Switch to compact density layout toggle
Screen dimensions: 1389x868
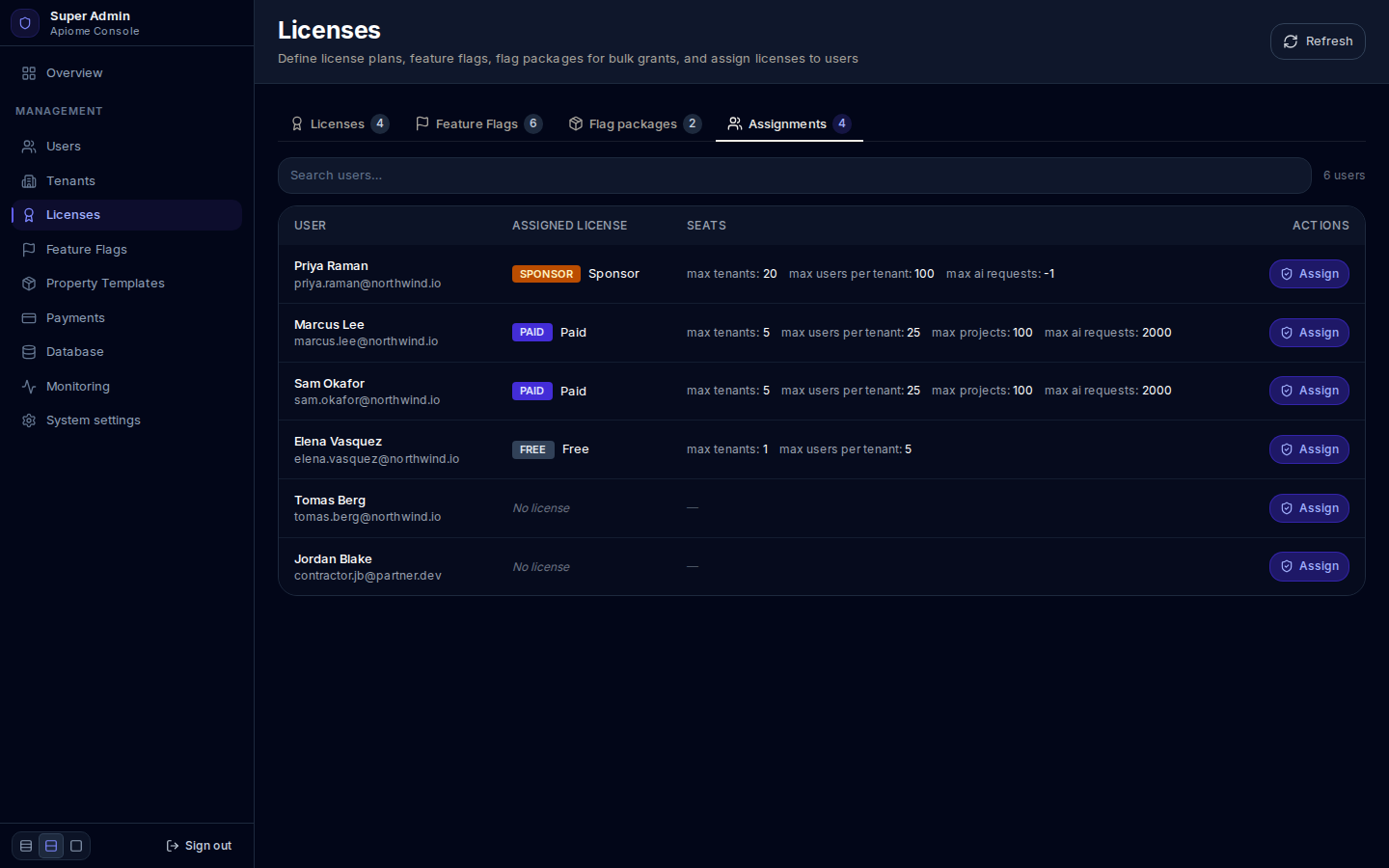(x=26, y=846)
